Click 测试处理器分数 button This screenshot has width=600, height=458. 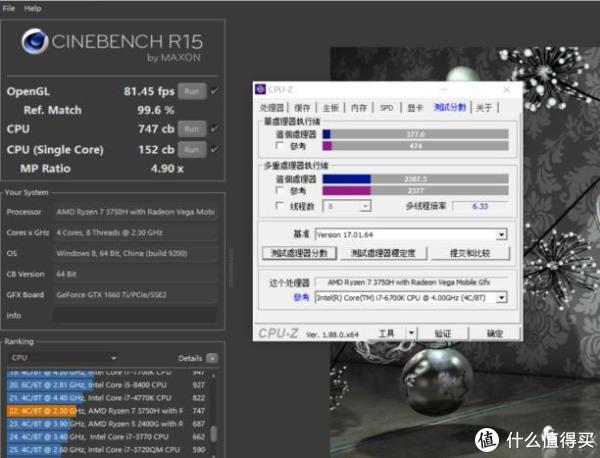[299, 253]
